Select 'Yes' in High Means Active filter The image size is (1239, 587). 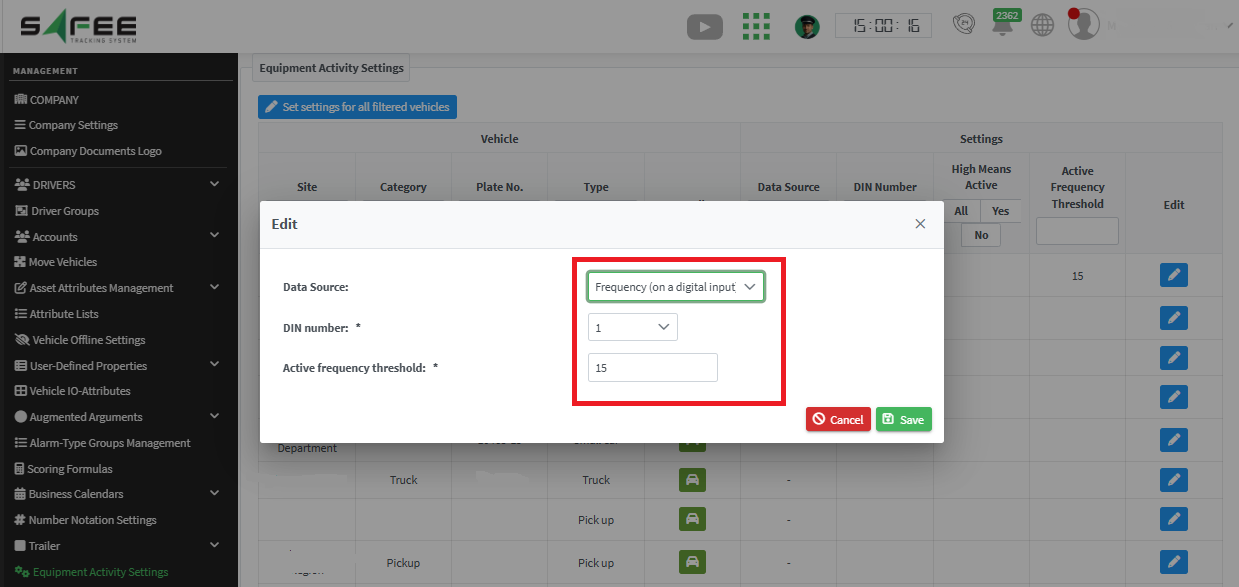tap(1000, 211)
